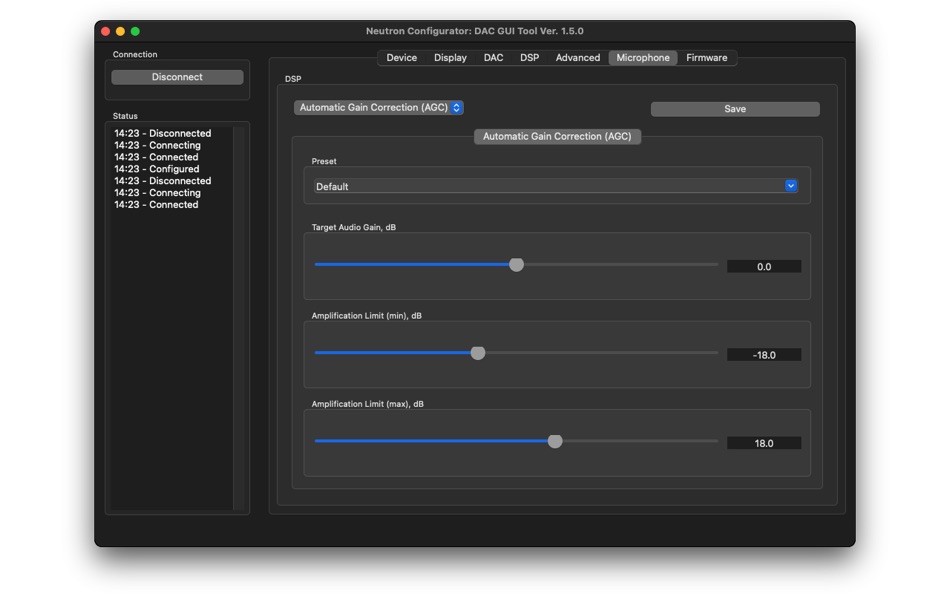
Task: Select the DAC tab
Action: (x=493, y=58)
